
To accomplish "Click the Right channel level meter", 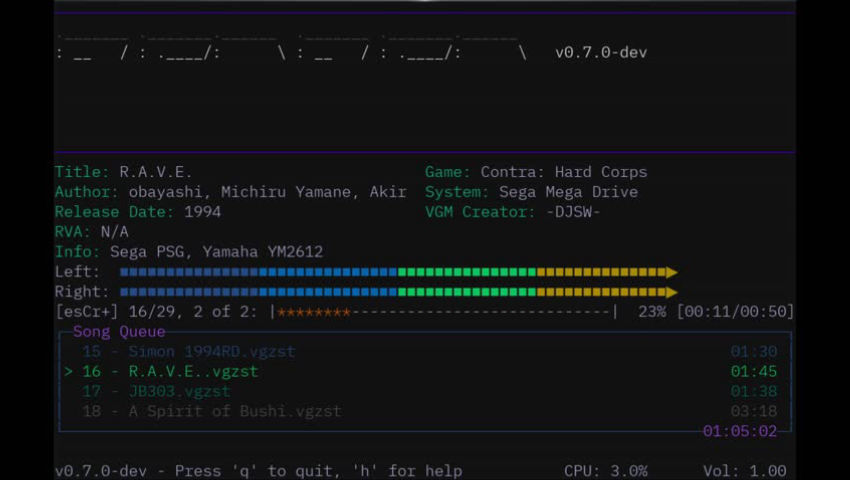I will tap(398, 292).
